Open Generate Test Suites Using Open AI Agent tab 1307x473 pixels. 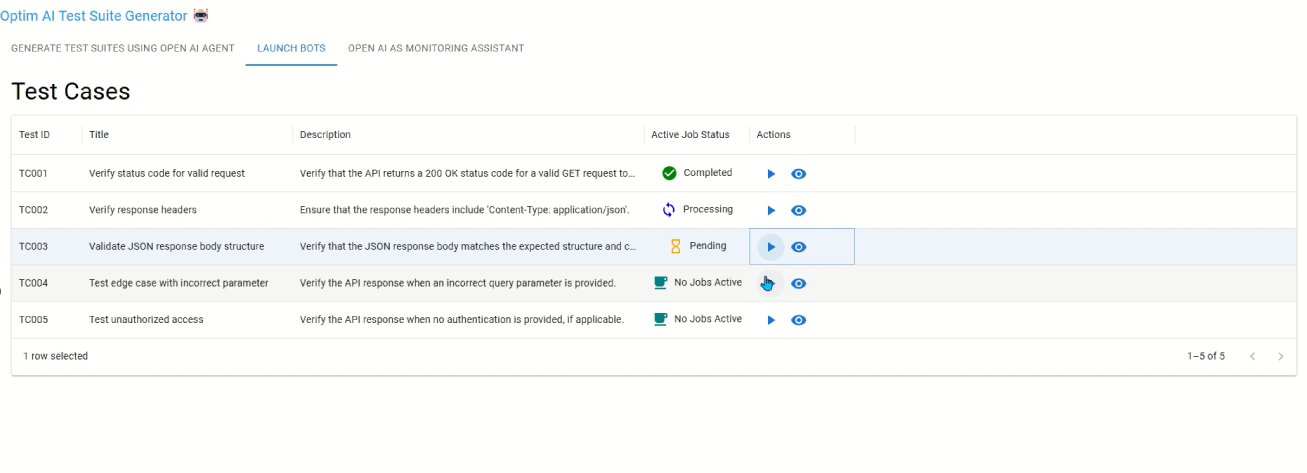pos(123,48)
